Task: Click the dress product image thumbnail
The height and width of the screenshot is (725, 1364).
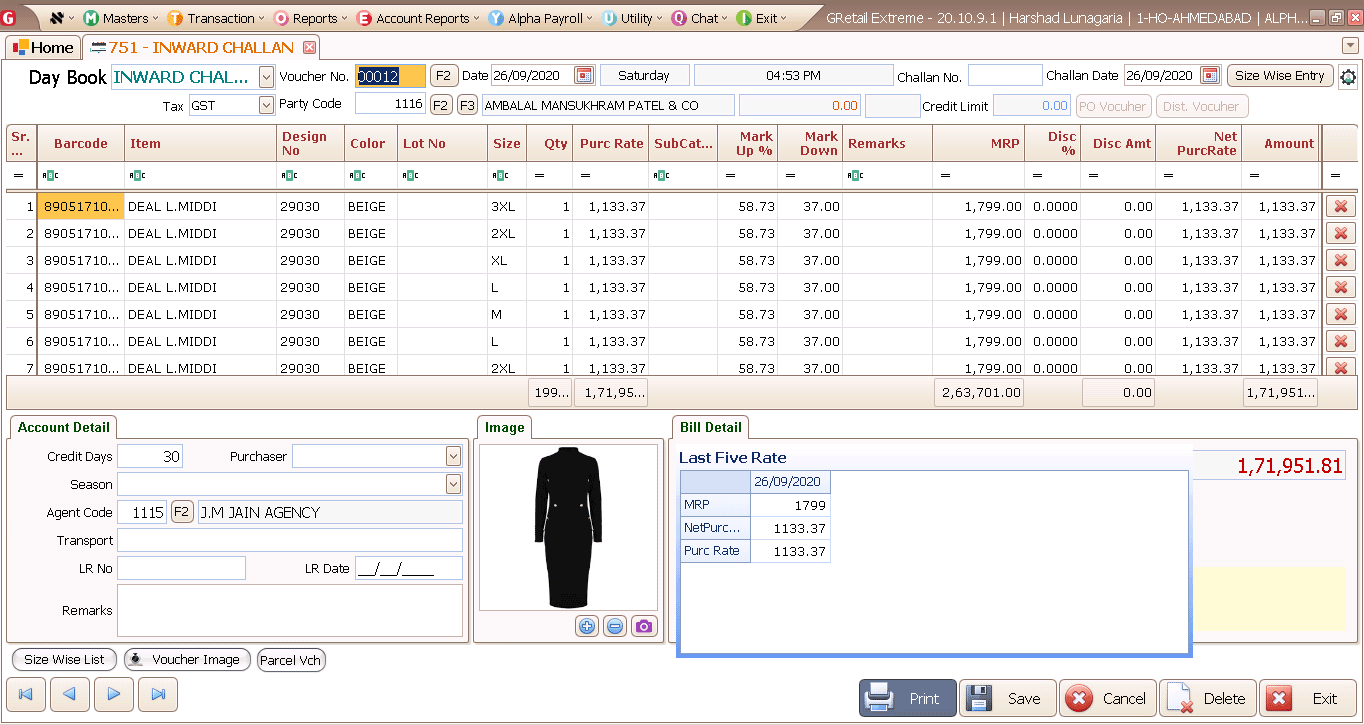Action: pos(570,527)
